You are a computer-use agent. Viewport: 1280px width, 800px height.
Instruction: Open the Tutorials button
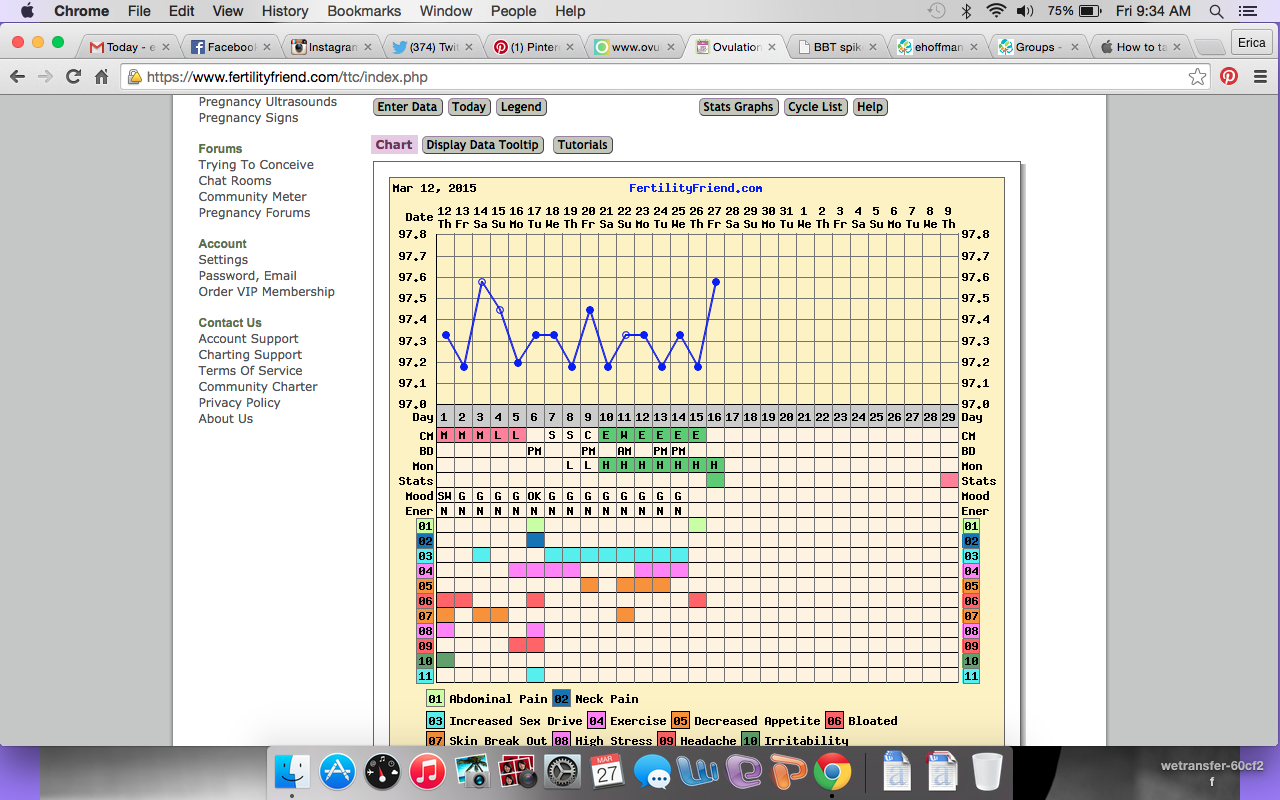(582, 145)
